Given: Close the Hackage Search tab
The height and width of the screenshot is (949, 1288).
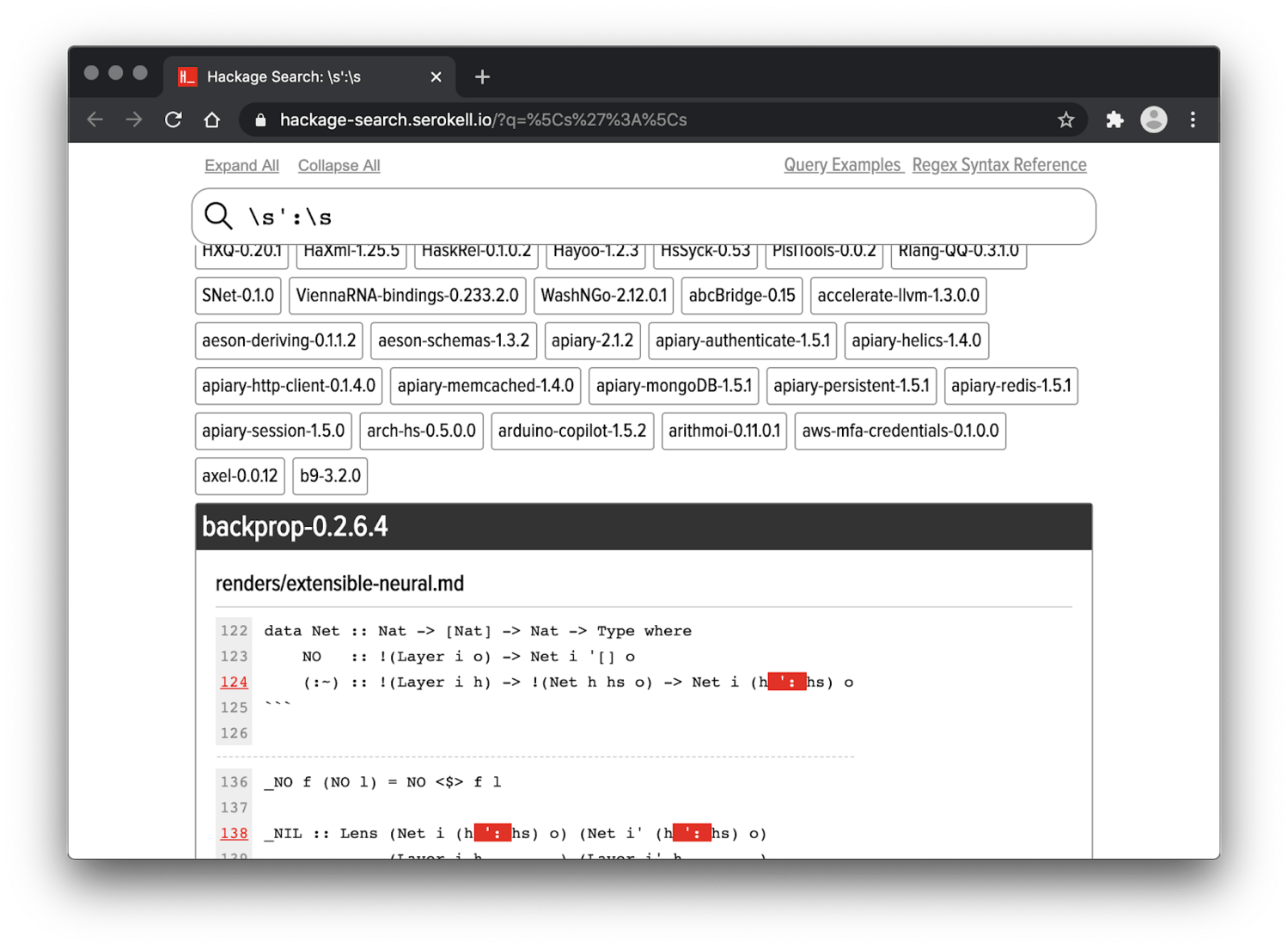Looking at the screenshot, I should (x=436, y=77).
